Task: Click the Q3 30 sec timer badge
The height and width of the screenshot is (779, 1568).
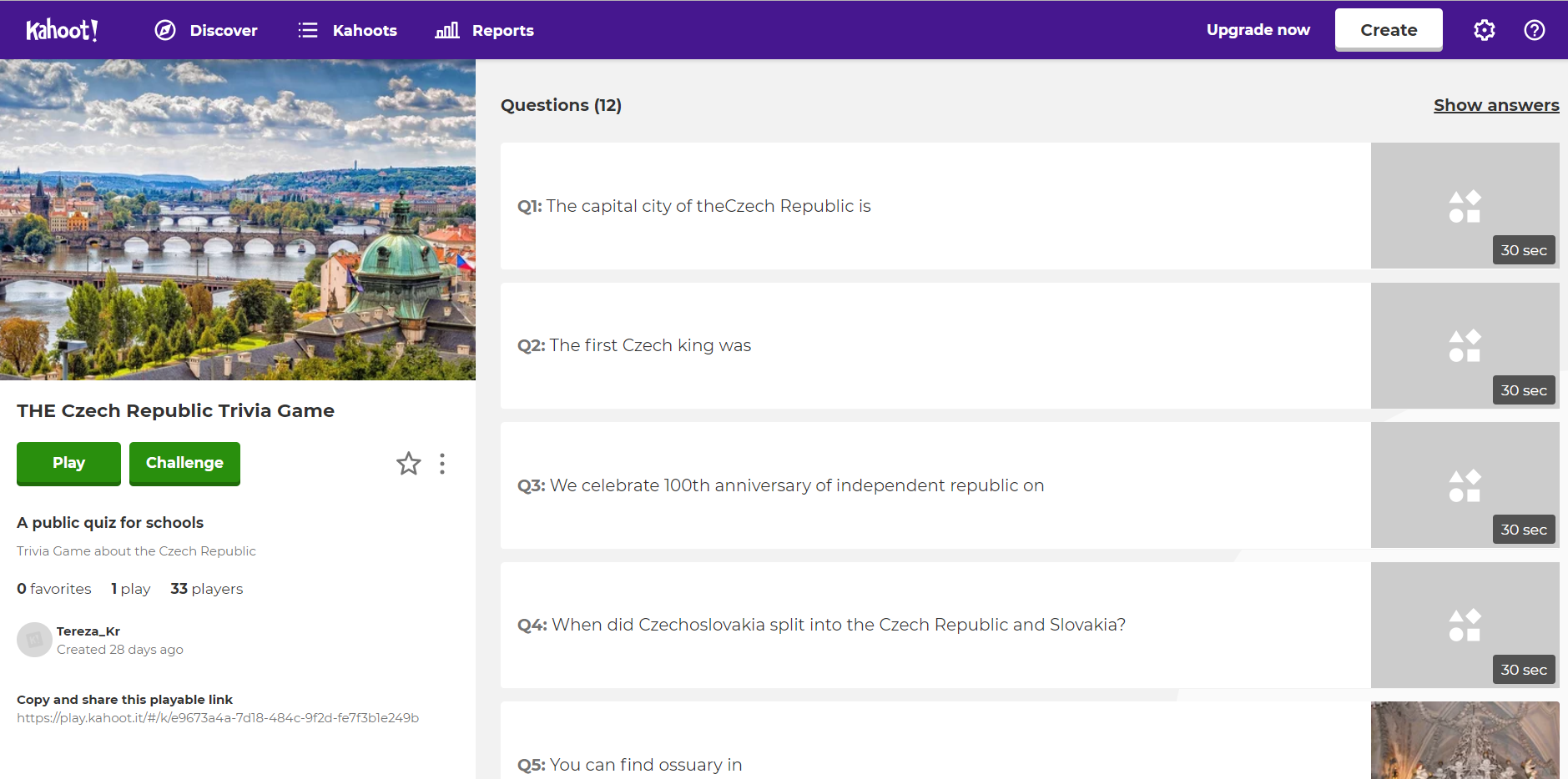Action: tap(1524, 530)
